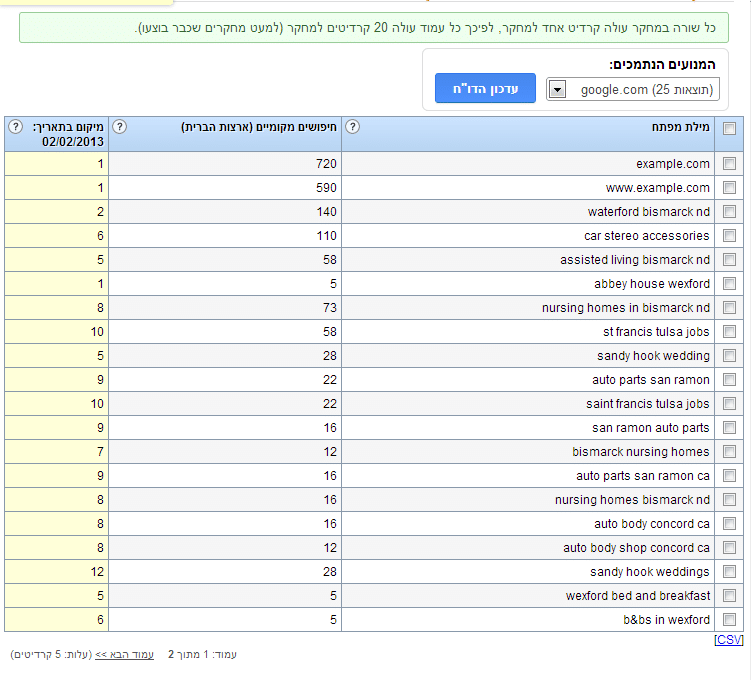Click keyword waterford bismarck nd

click(649, 212)
